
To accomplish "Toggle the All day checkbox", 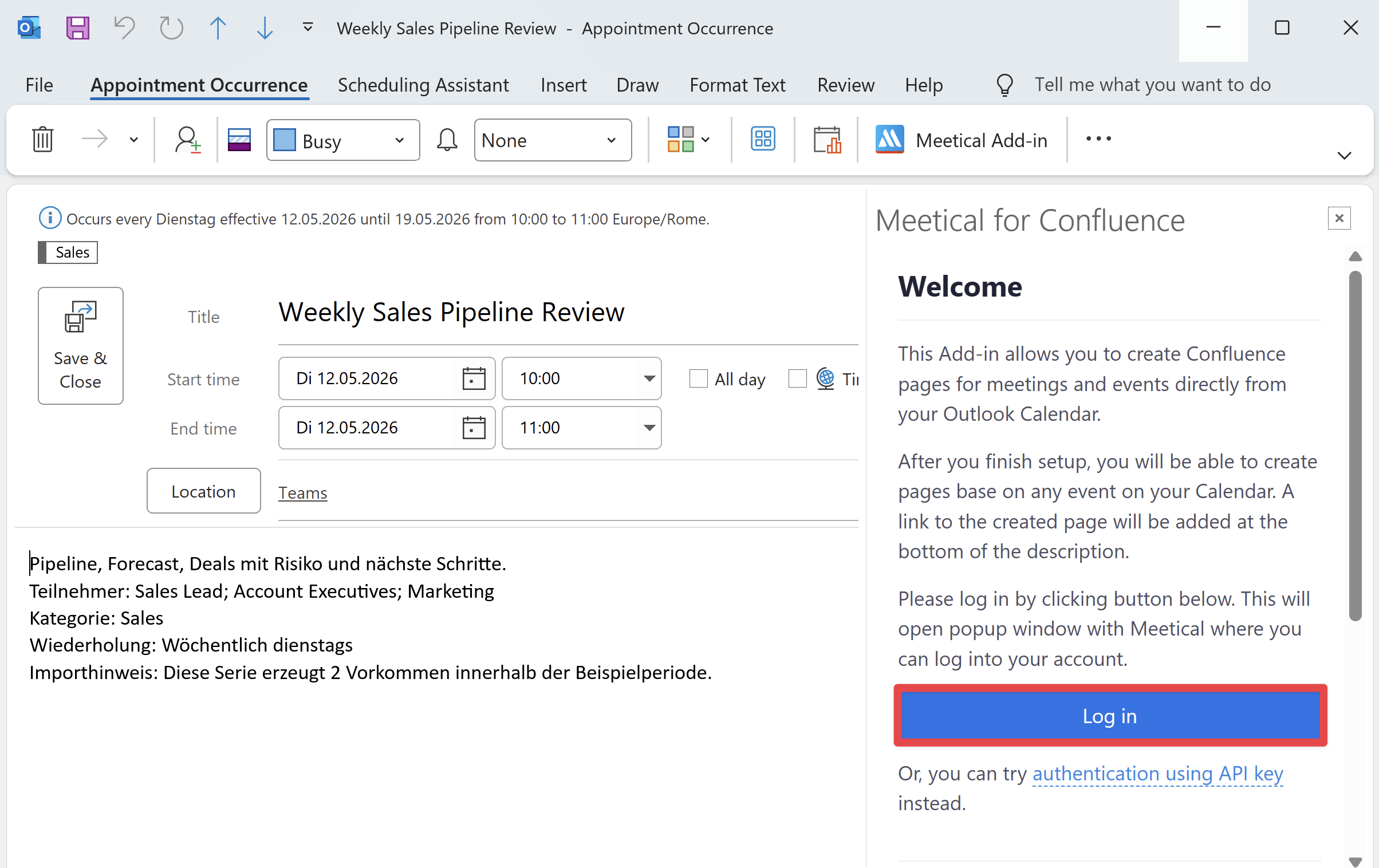I will [698, 378].
